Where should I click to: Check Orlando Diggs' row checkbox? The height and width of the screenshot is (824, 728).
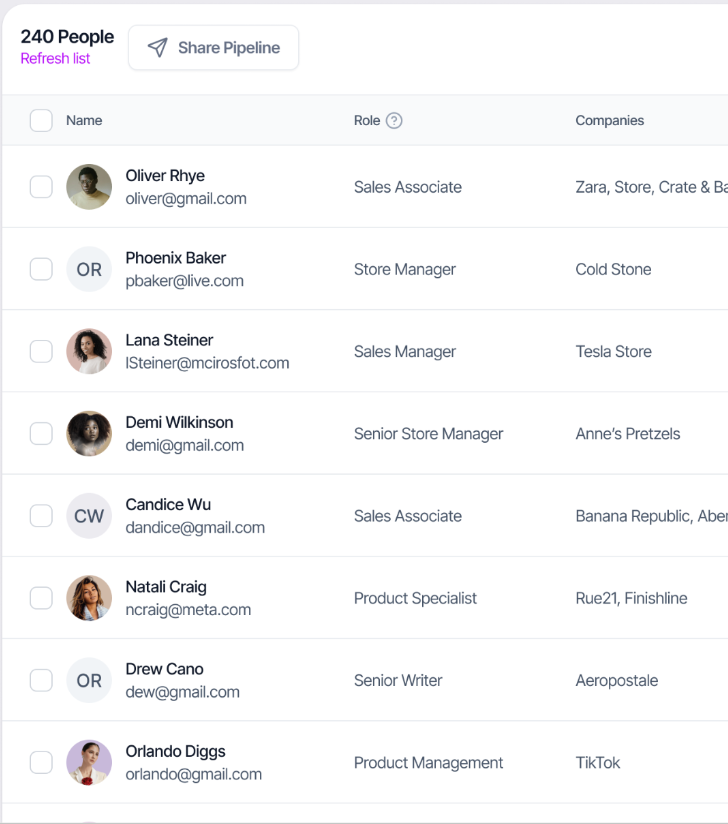click(41, 763)
